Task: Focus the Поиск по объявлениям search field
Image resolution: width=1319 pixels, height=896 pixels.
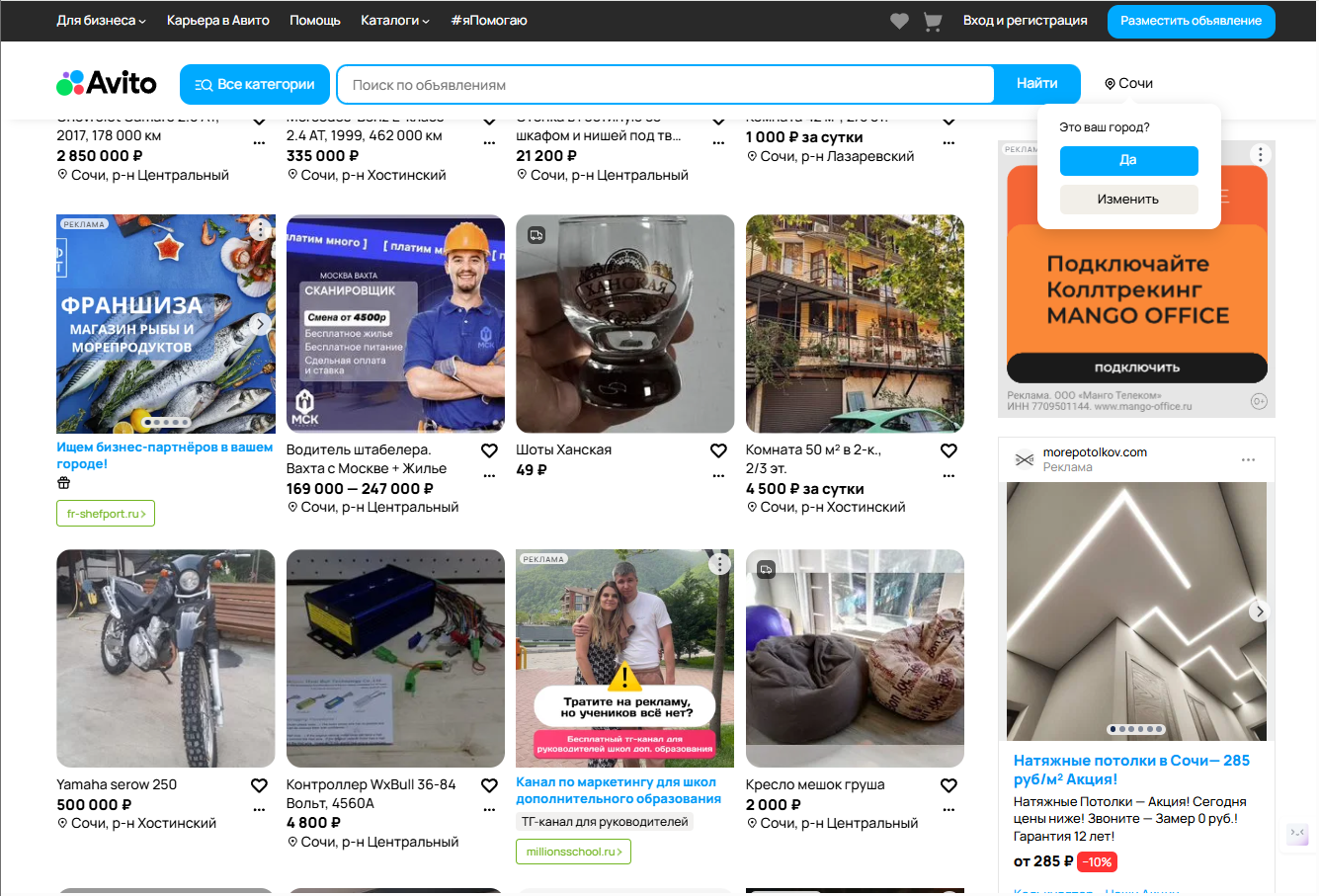Action: click(x=666, y=85)
